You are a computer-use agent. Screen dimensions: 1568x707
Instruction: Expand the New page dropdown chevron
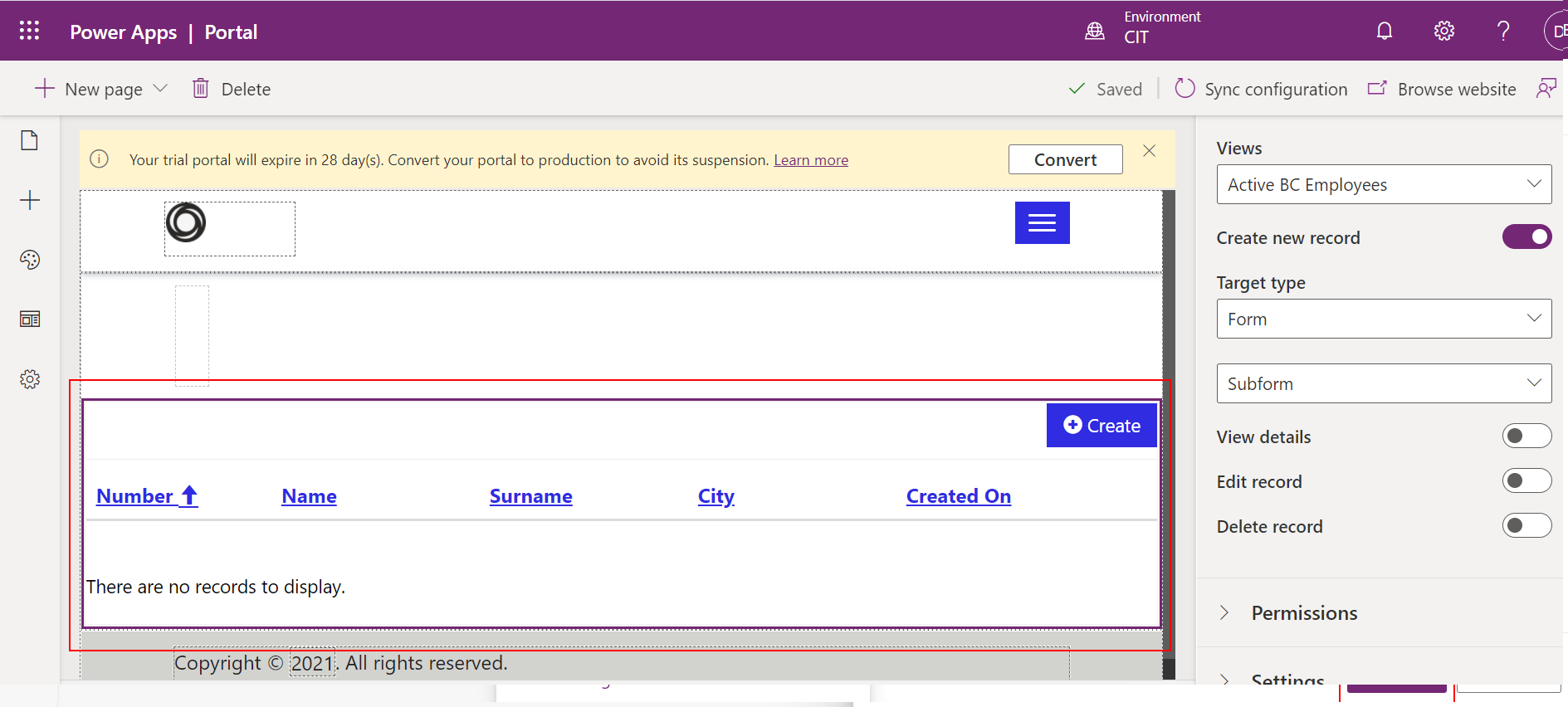click(x=161, y=88)
